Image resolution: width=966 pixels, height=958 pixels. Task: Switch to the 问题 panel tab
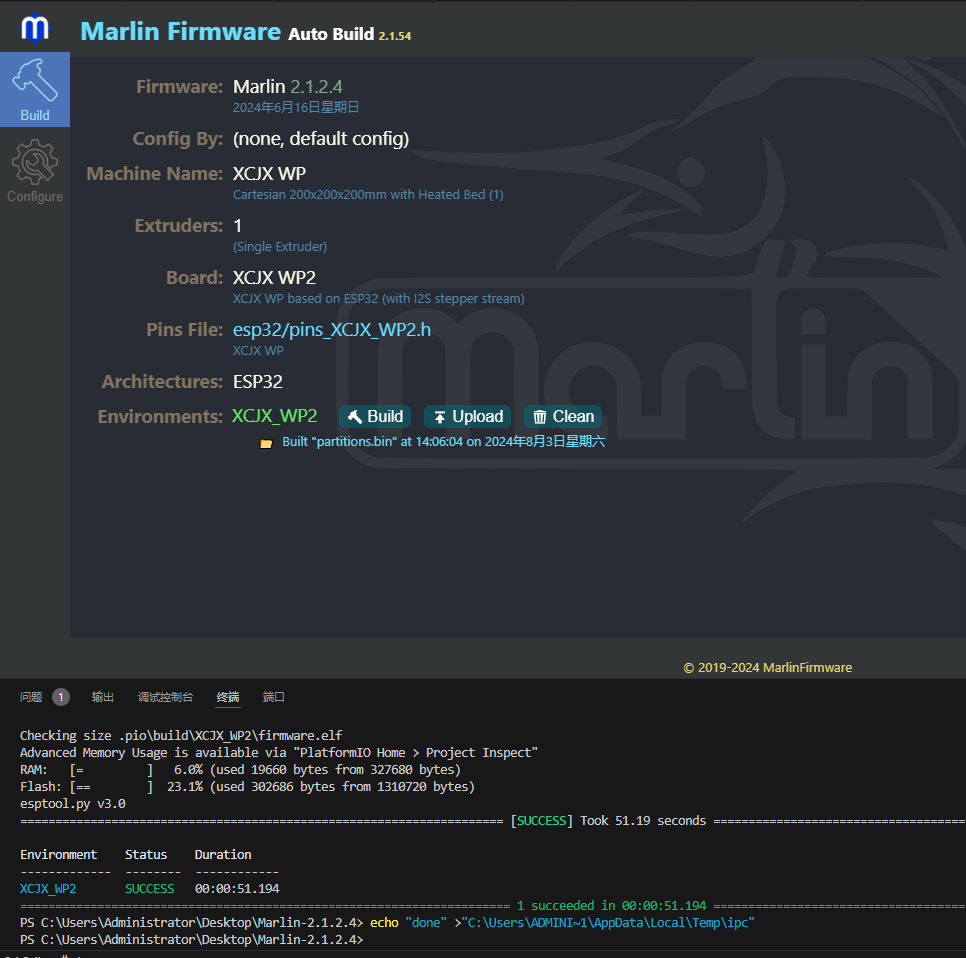[31, 697]
